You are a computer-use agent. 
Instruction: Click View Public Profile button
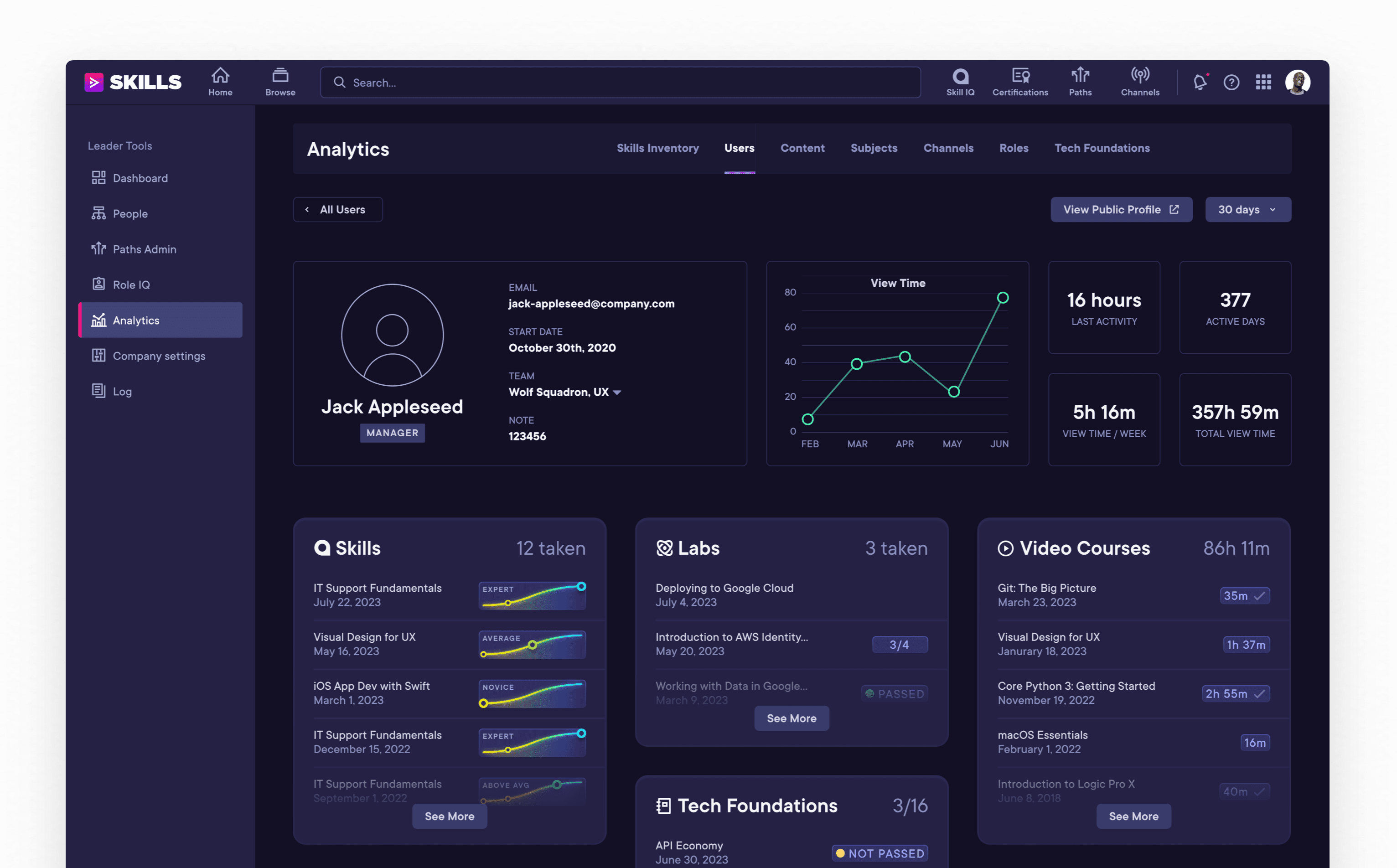(x=1120, y=210)
